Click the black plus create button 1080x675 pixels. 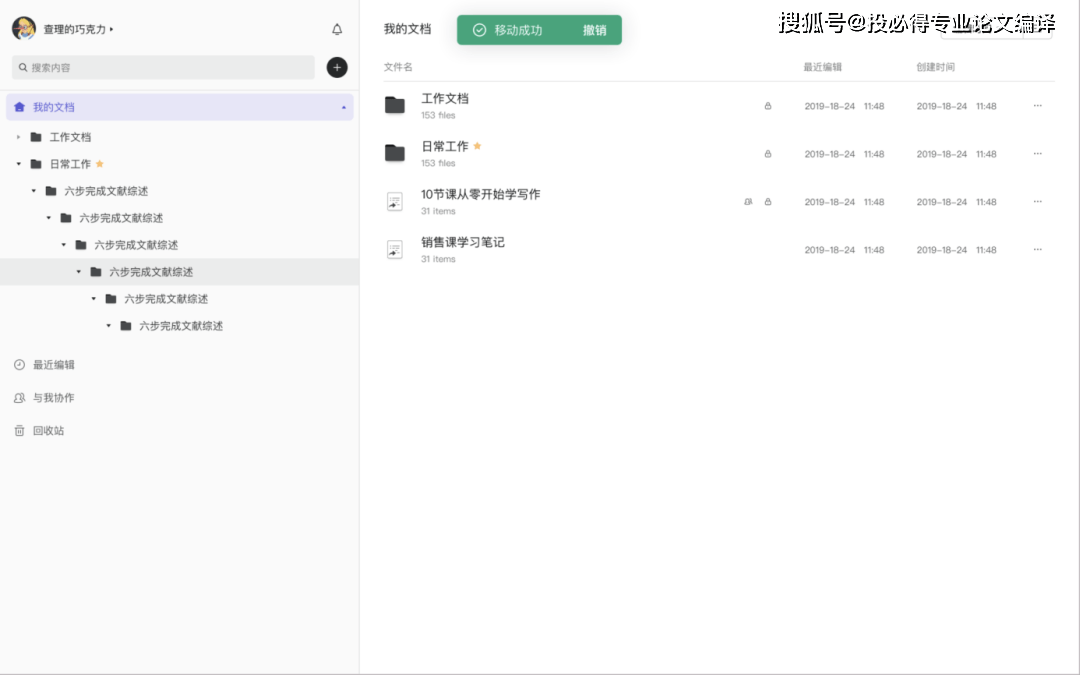(x=337, y=68)
